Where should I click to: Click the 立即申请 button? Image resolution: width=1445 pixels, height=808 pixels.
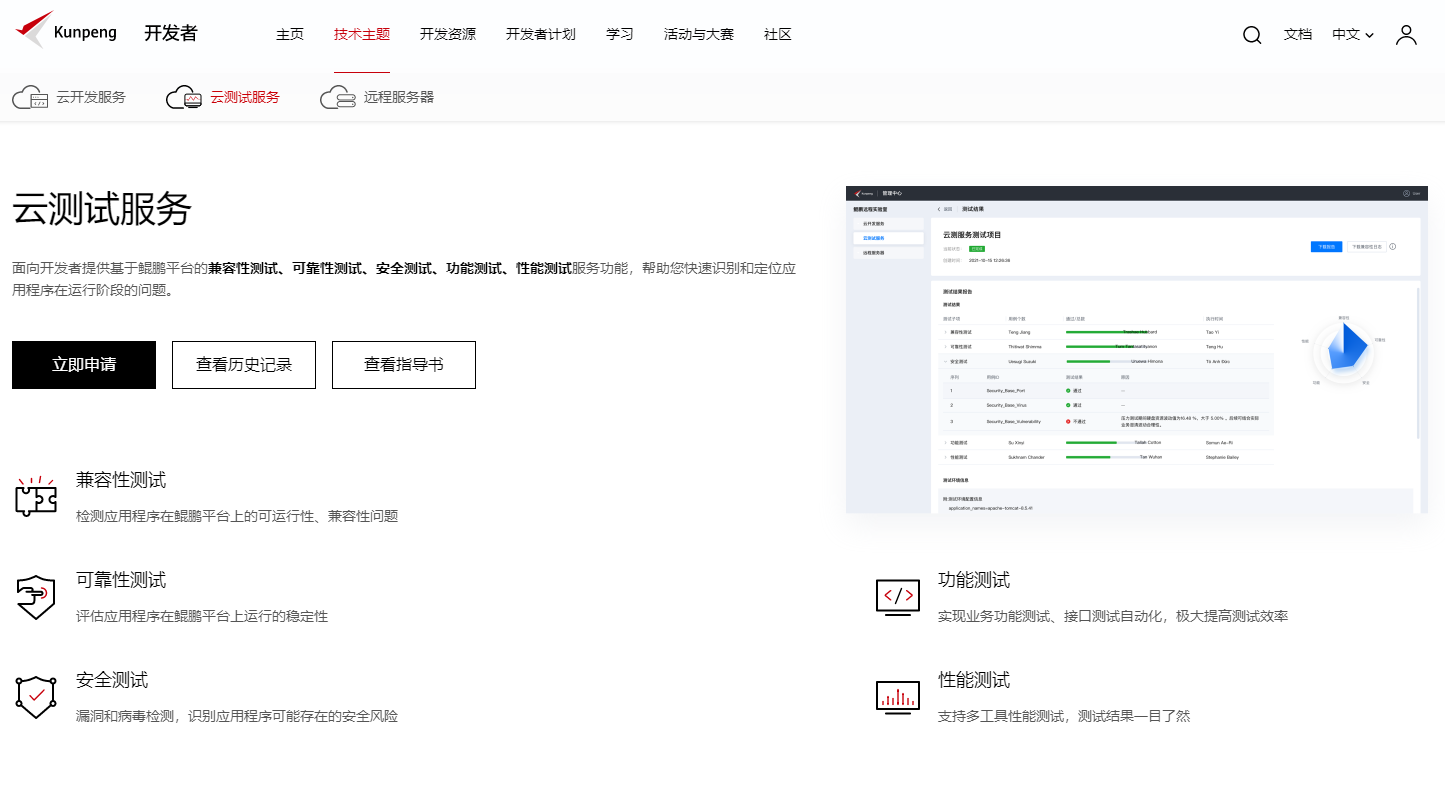(x=84, y=365)
